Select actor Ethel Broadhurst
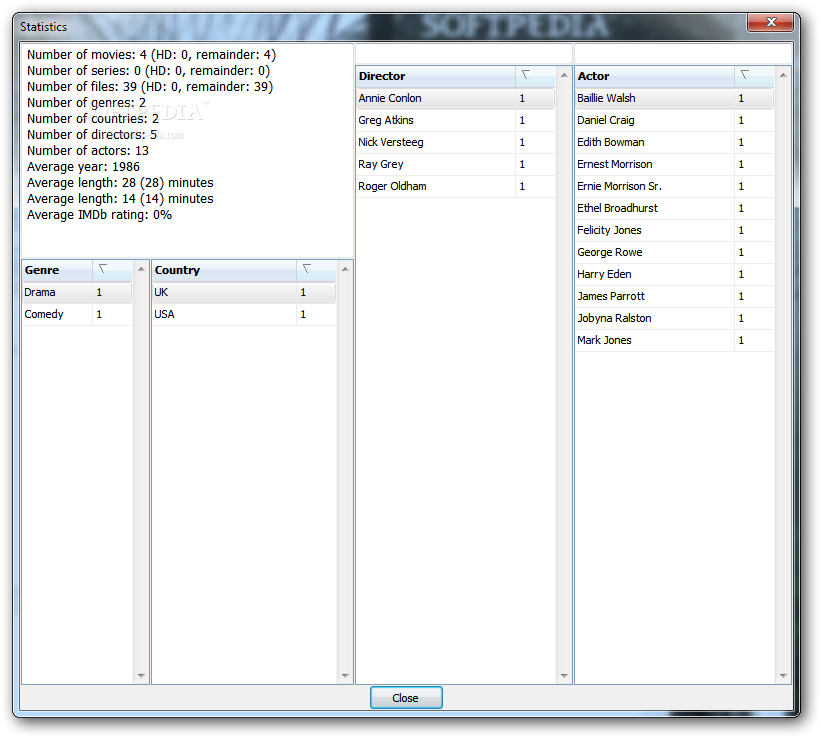 (674, 208)
